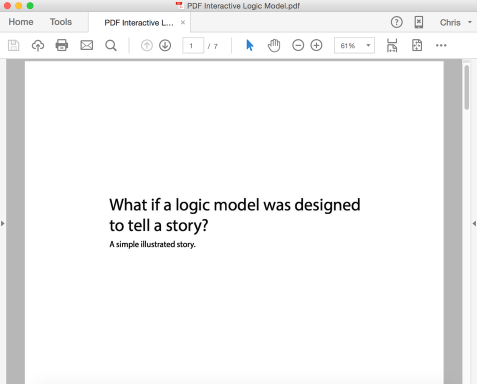
Task: Go to next page down arrow
Action: (x=165, y=45)
